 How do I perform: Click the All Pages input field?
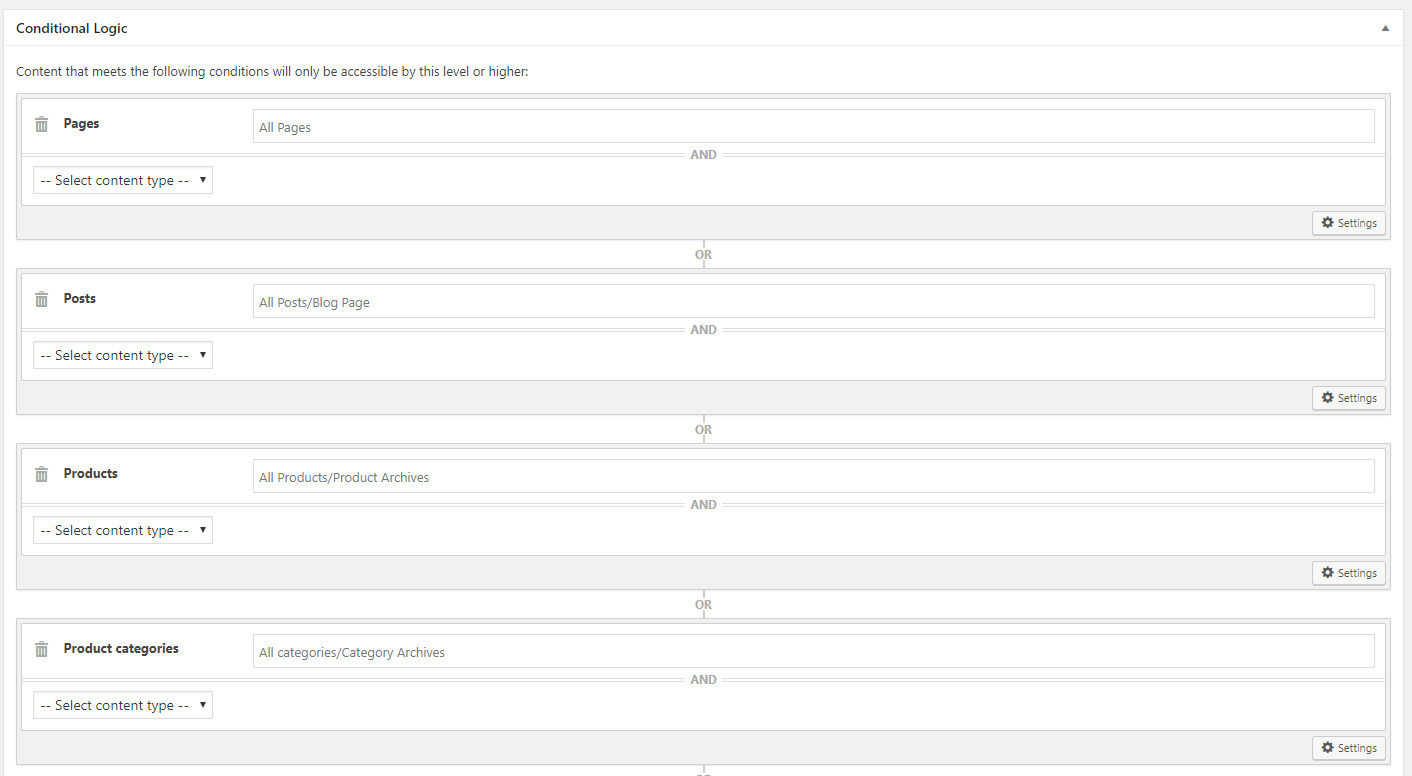813,126
